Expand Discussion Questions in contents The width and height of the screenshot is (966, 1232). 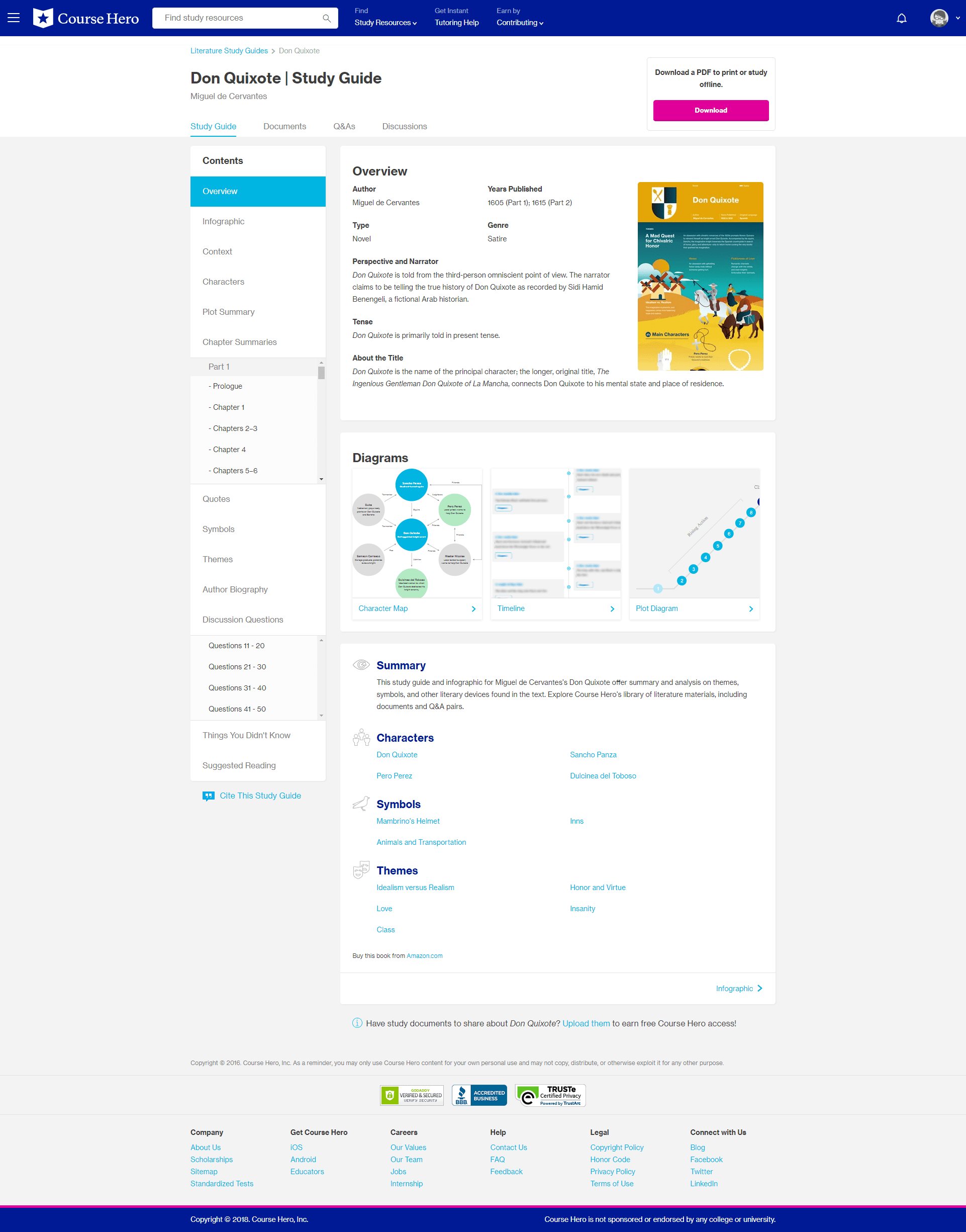click(258, 620)
